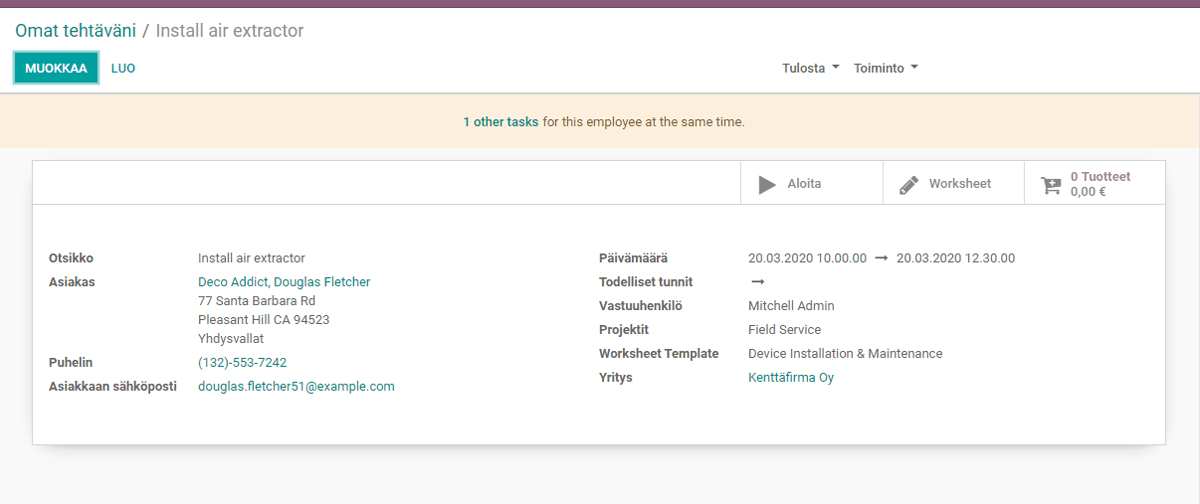Open the Toiminto dropdown menu

tap(885, 68)
